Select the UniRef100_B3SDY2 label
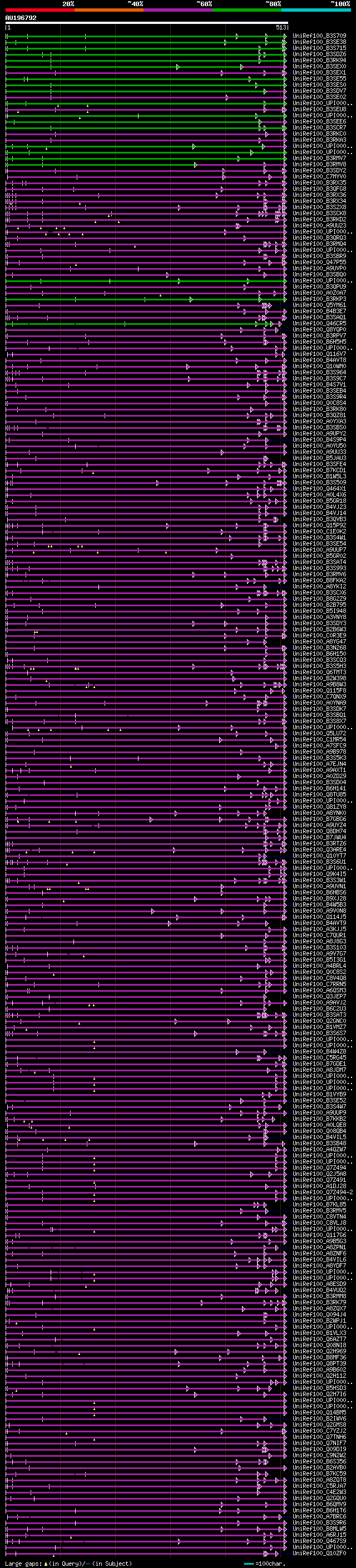 (319, 170)
